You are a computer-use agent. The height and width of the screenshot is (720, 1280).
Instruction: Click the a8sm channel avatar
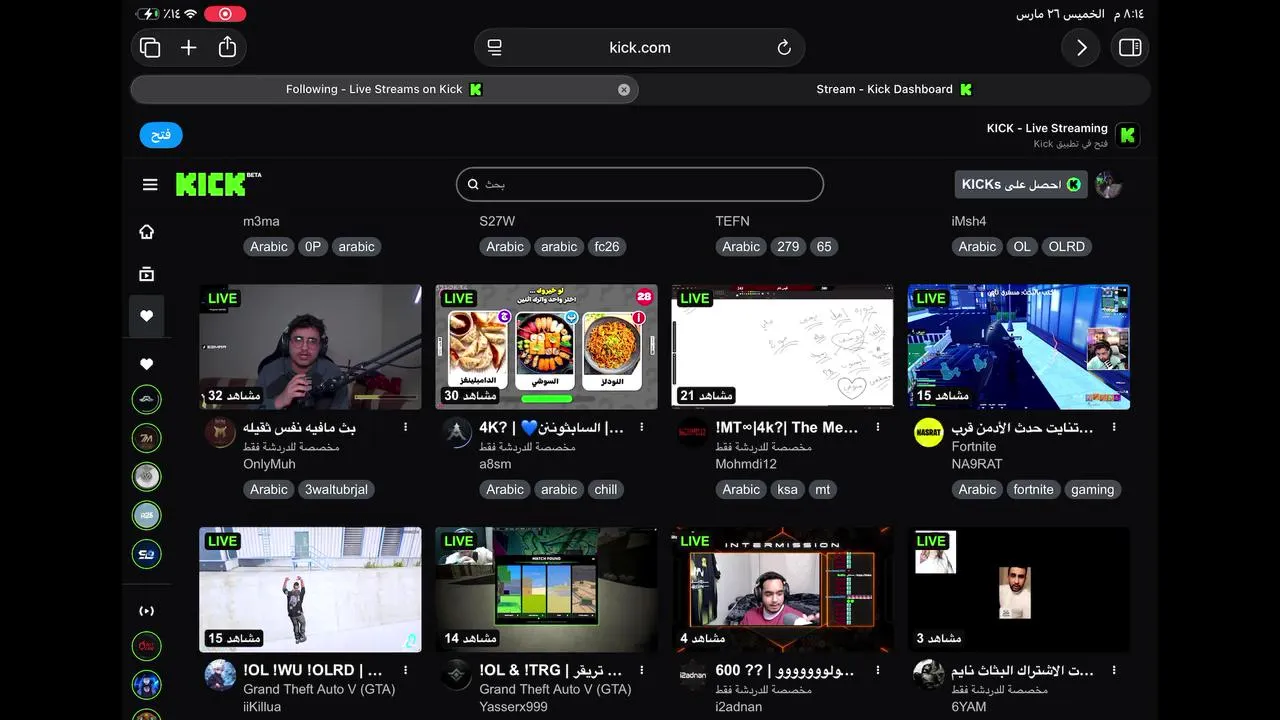click(x=456, y=432)
